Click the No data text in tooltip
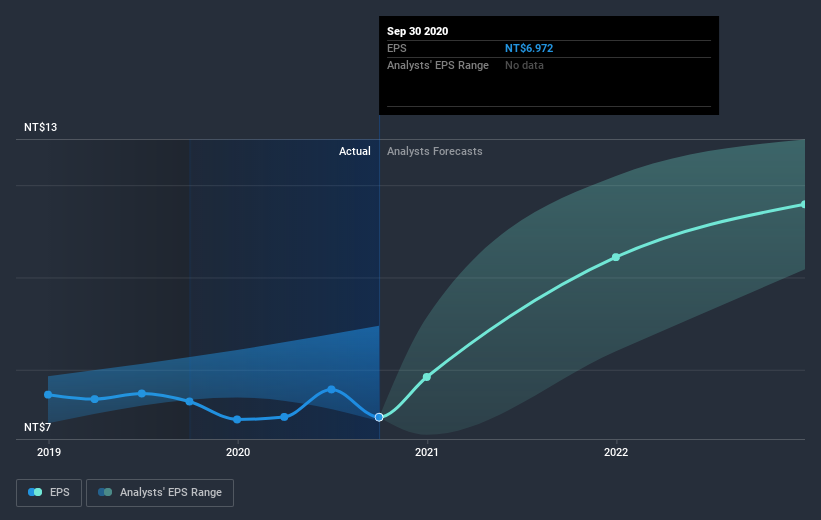Image resolution: width=821 pixels, height=520 pixels. [x=524, y=65]
